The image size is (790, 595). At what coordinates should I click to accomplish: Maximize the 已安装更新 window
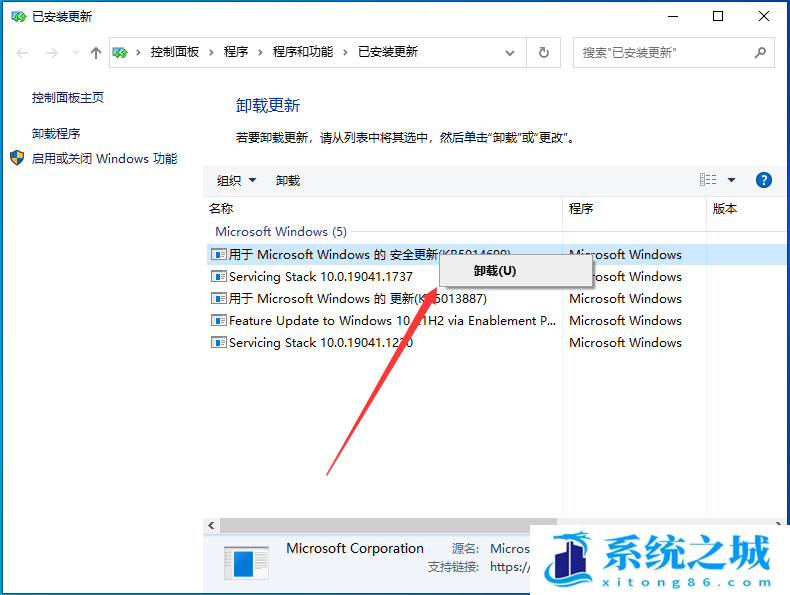point(718,16)
